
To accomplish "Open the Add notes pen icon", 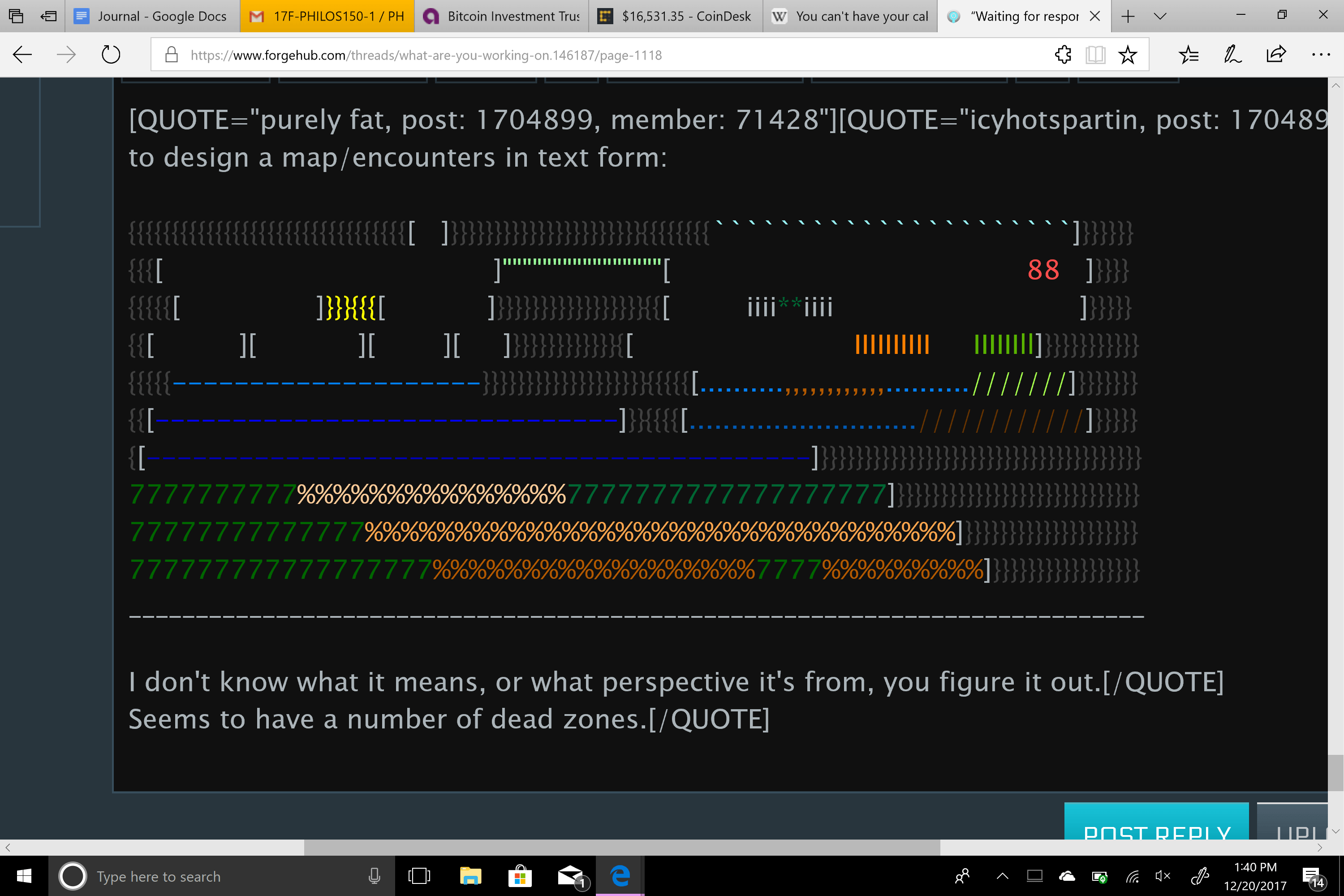I will [x=1232, y=55].
